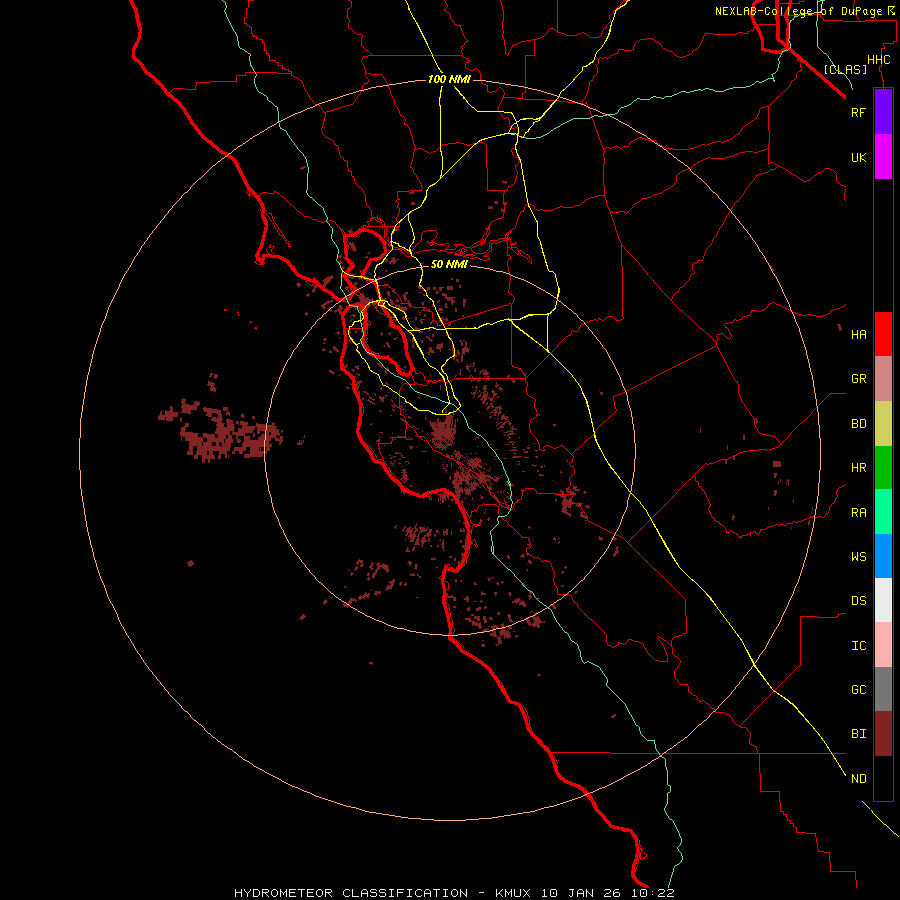
Task: Pick the RA light green swatch
Action: [883, 512]
